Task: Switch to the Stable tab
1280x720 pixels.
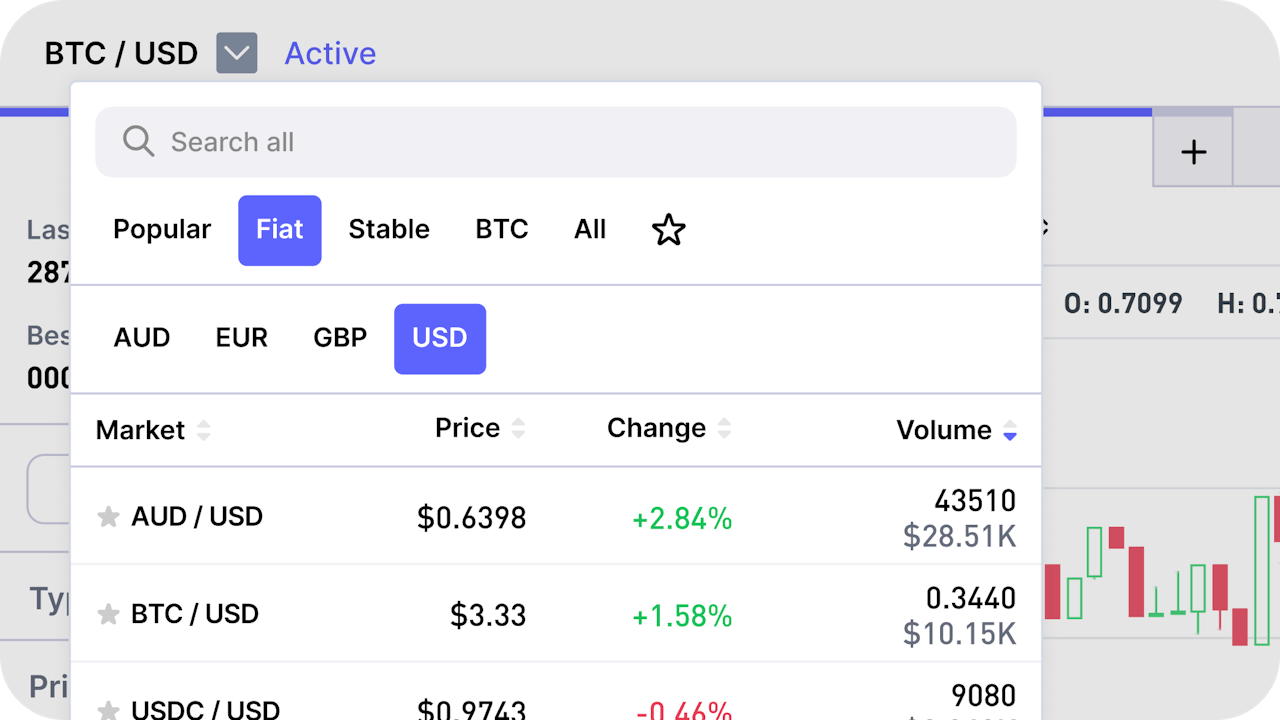Action: (389, 230)
